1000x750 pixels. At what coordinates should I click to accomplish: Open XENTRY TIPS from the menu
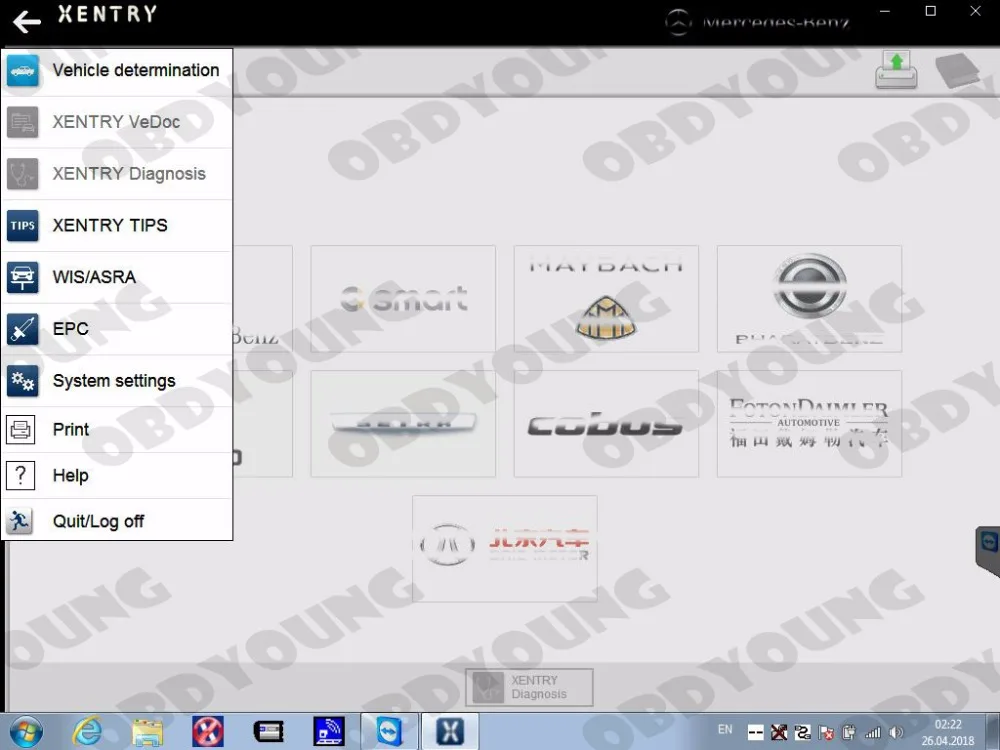(x=117, y=225)
